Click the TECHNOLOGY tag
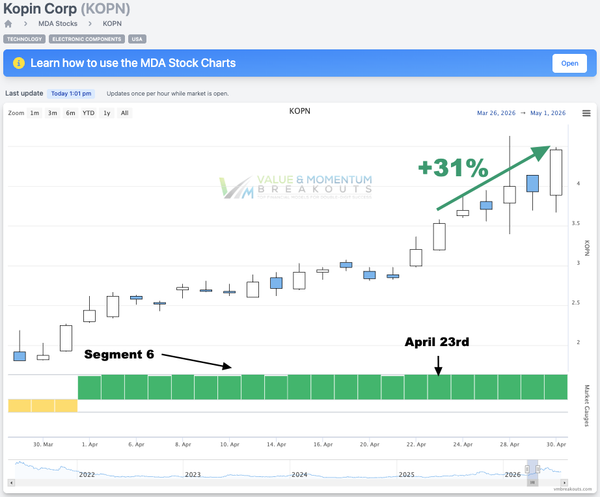The image size is (600, 497). point(24,39)
